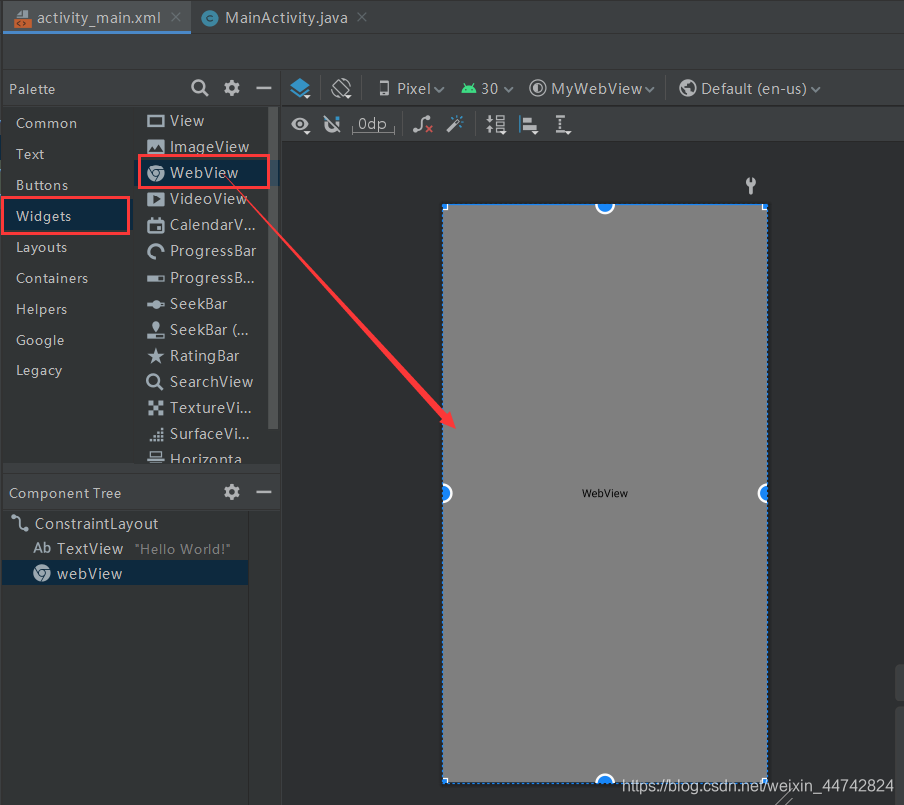Open Default (en-us) locale dropdown

click(x=749, y=89)
